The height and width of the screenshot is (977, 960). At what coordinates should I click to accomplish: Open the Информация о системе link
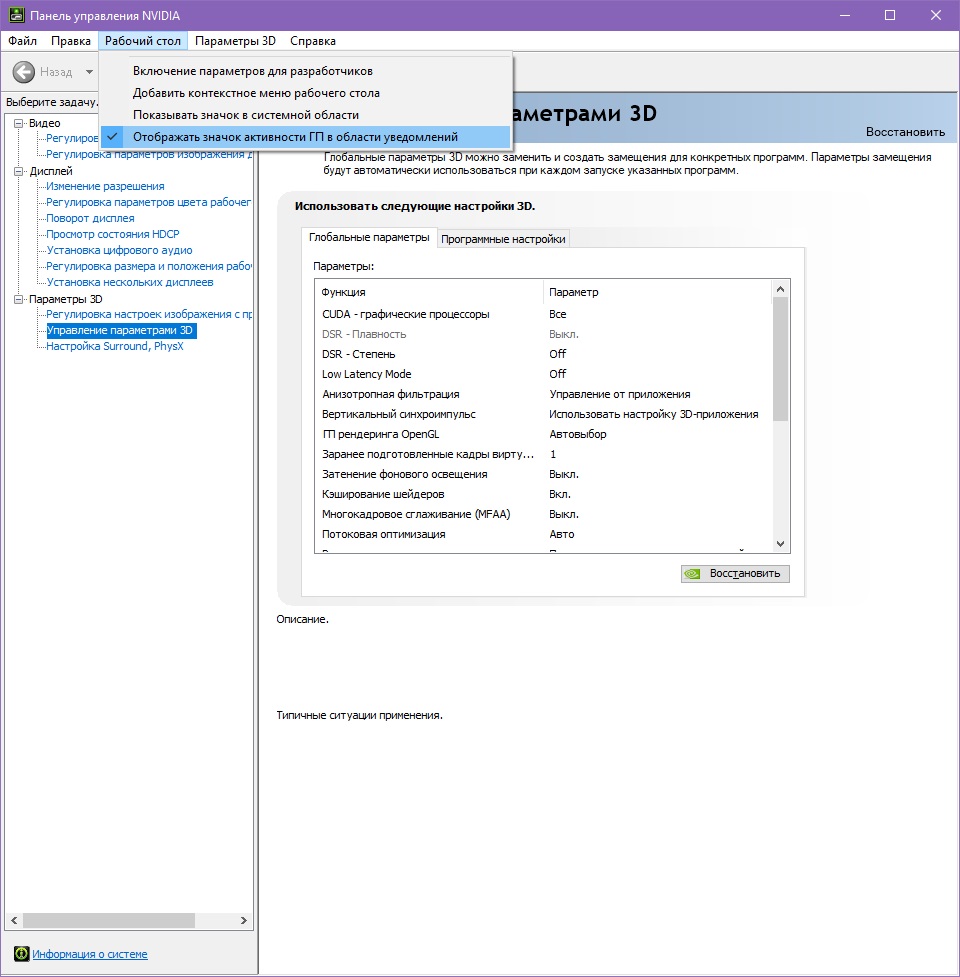[90, 954]
